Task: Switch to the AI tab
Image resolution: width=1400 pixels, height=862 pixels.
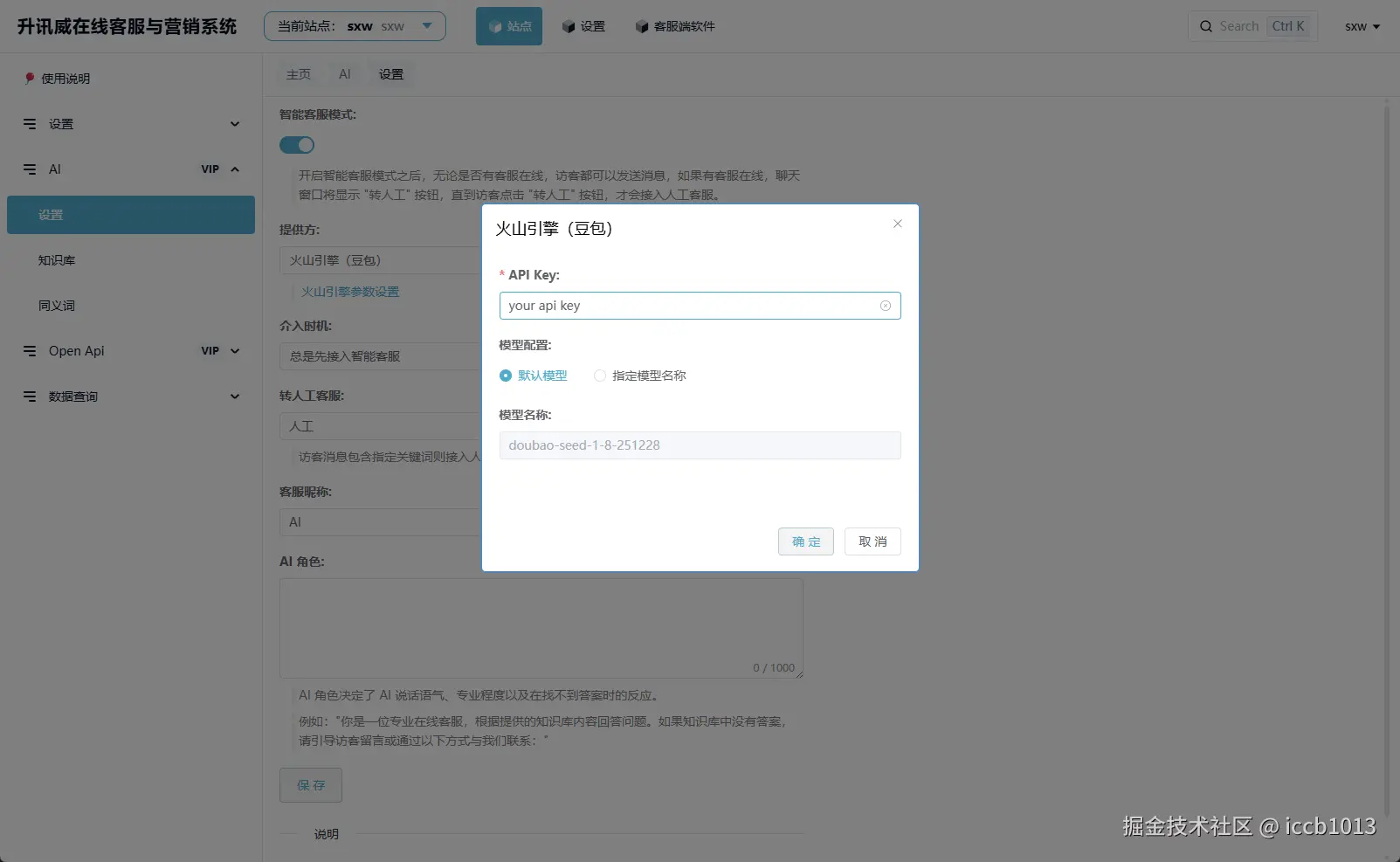Action: click(x=345, y=74)
